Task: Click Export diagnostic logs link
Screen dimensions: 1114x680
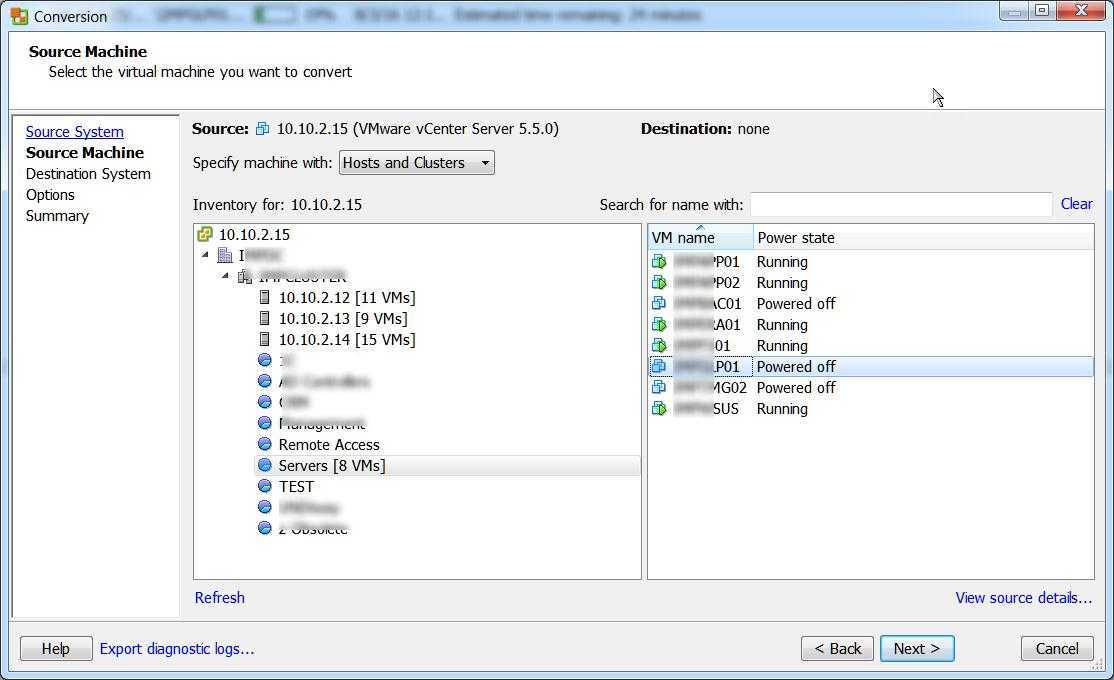Action: coord(176,649)
